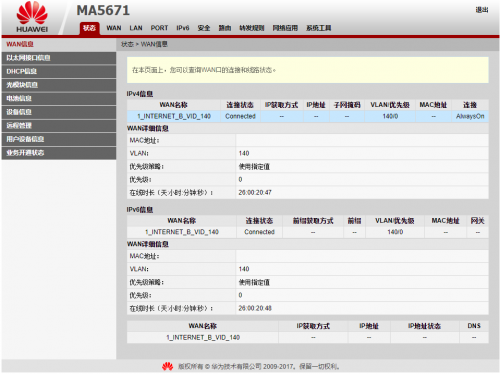Select the 1_INTERNET_B_VID_140 row under the 连接状态 IPv6 table
500x374 pixels.
click(307, 232)
